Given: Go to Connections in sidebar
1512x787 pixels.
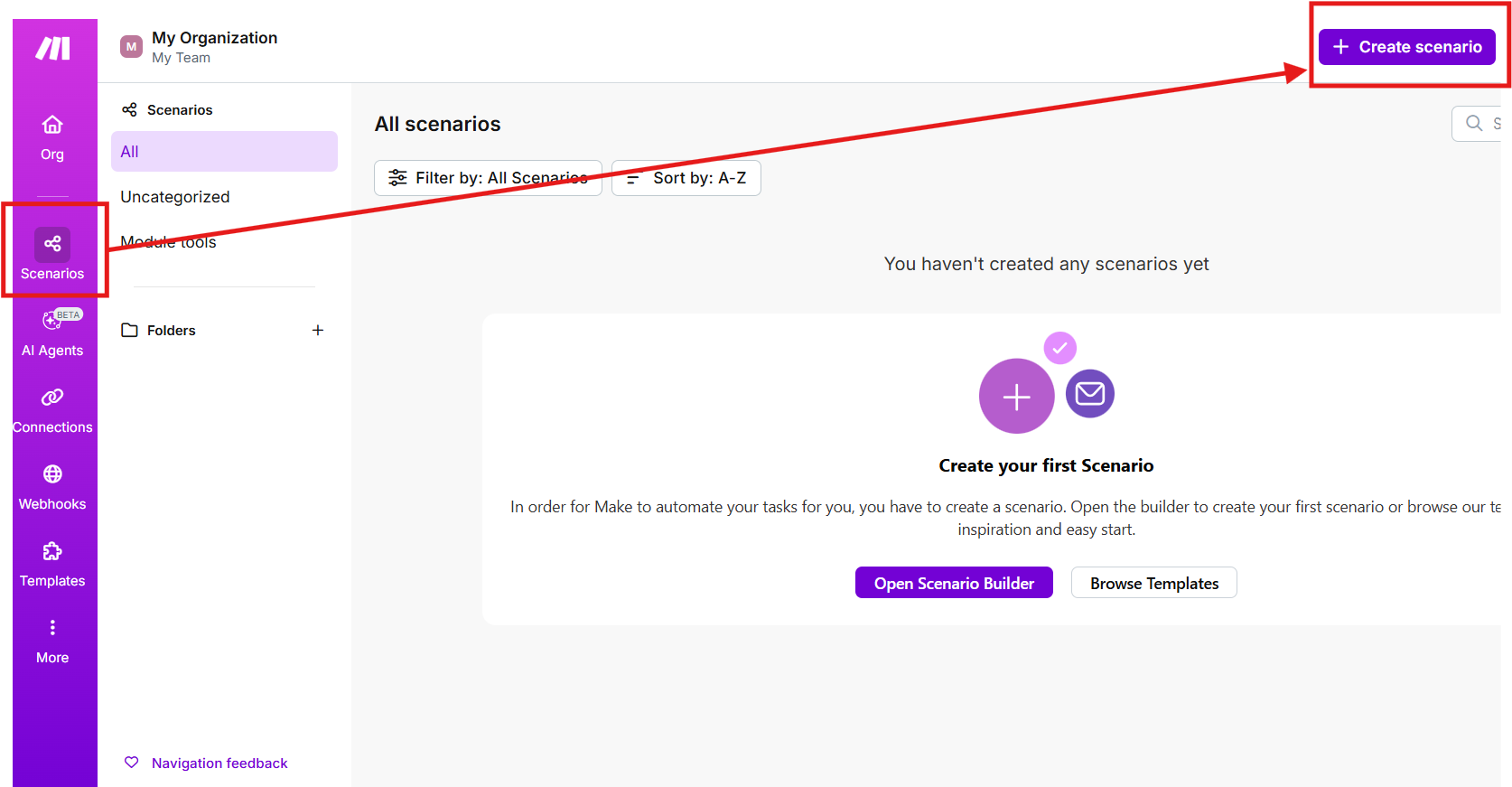Looking at the screenshot, I should click(52, 410).
